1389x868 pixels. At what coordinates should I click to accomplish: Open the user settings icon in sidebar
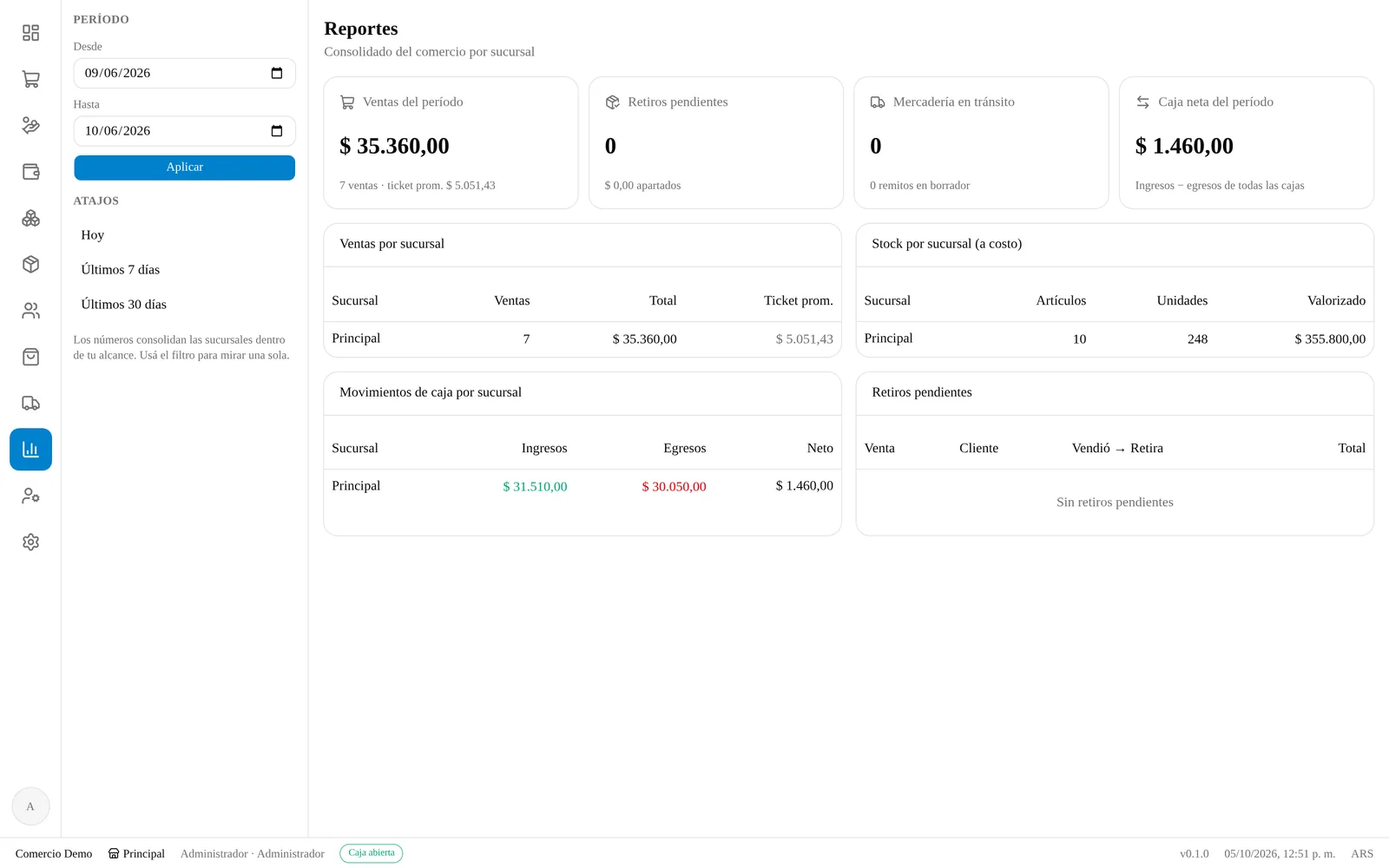[x=30, y=496]
